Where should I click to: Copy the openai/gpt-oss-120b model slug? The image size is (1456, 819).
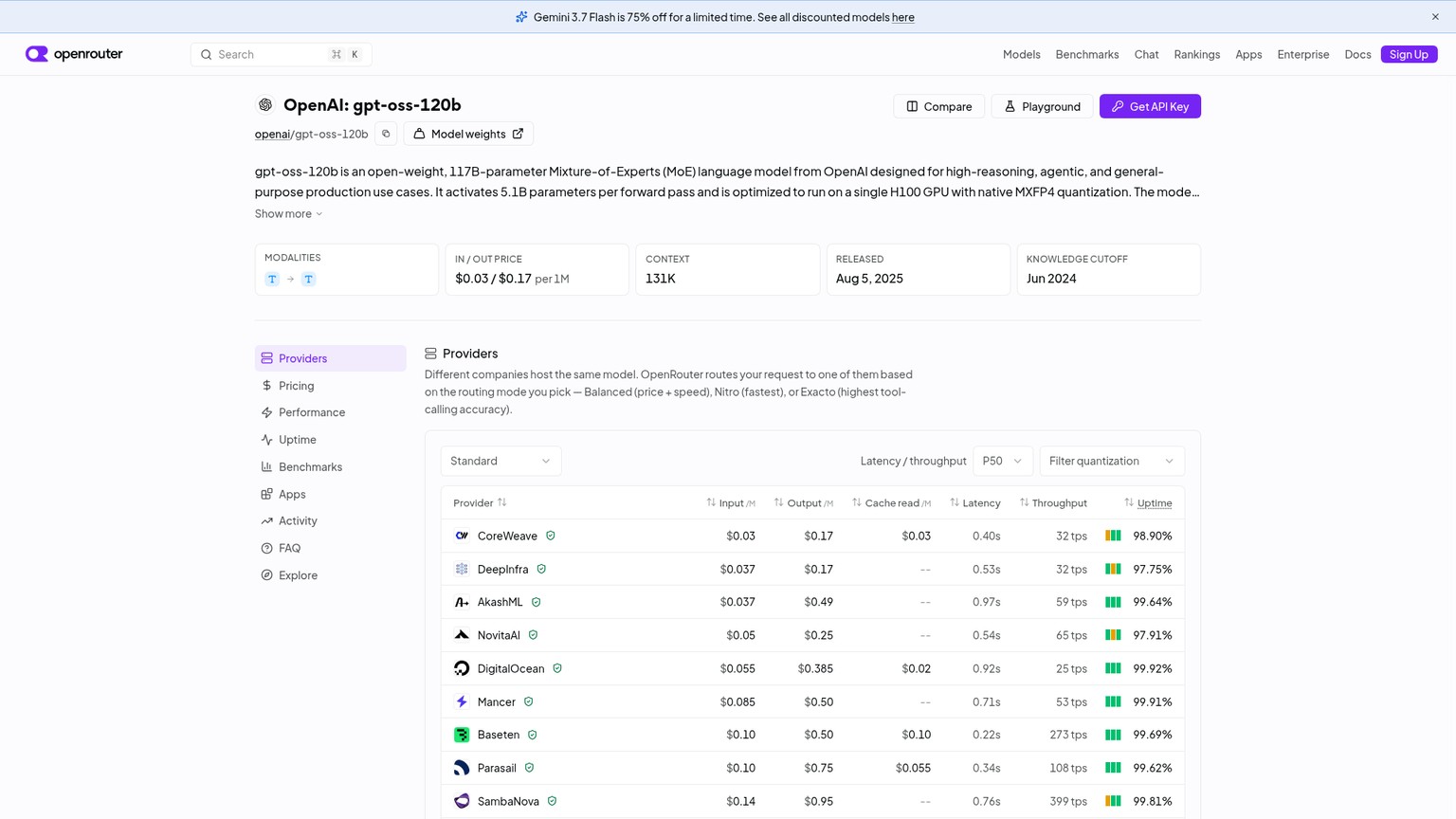(386, 134)
